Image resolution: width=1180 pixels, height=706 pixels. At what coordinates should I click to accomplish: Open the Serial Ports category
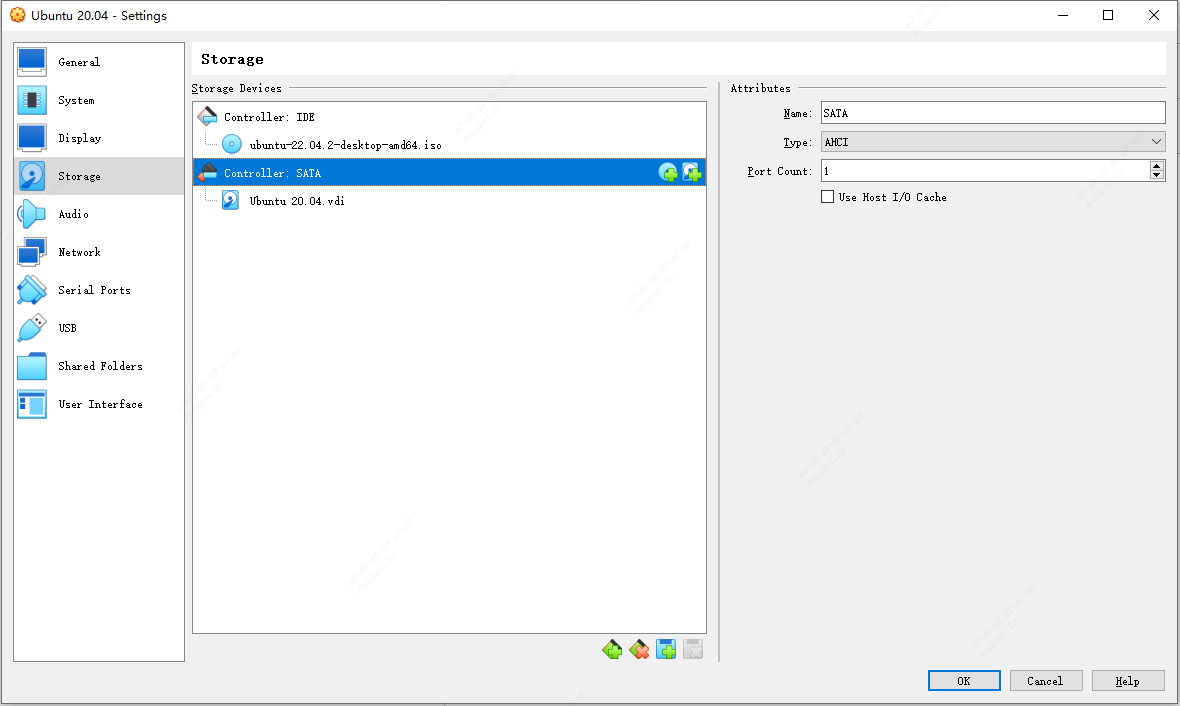point(99,291)
